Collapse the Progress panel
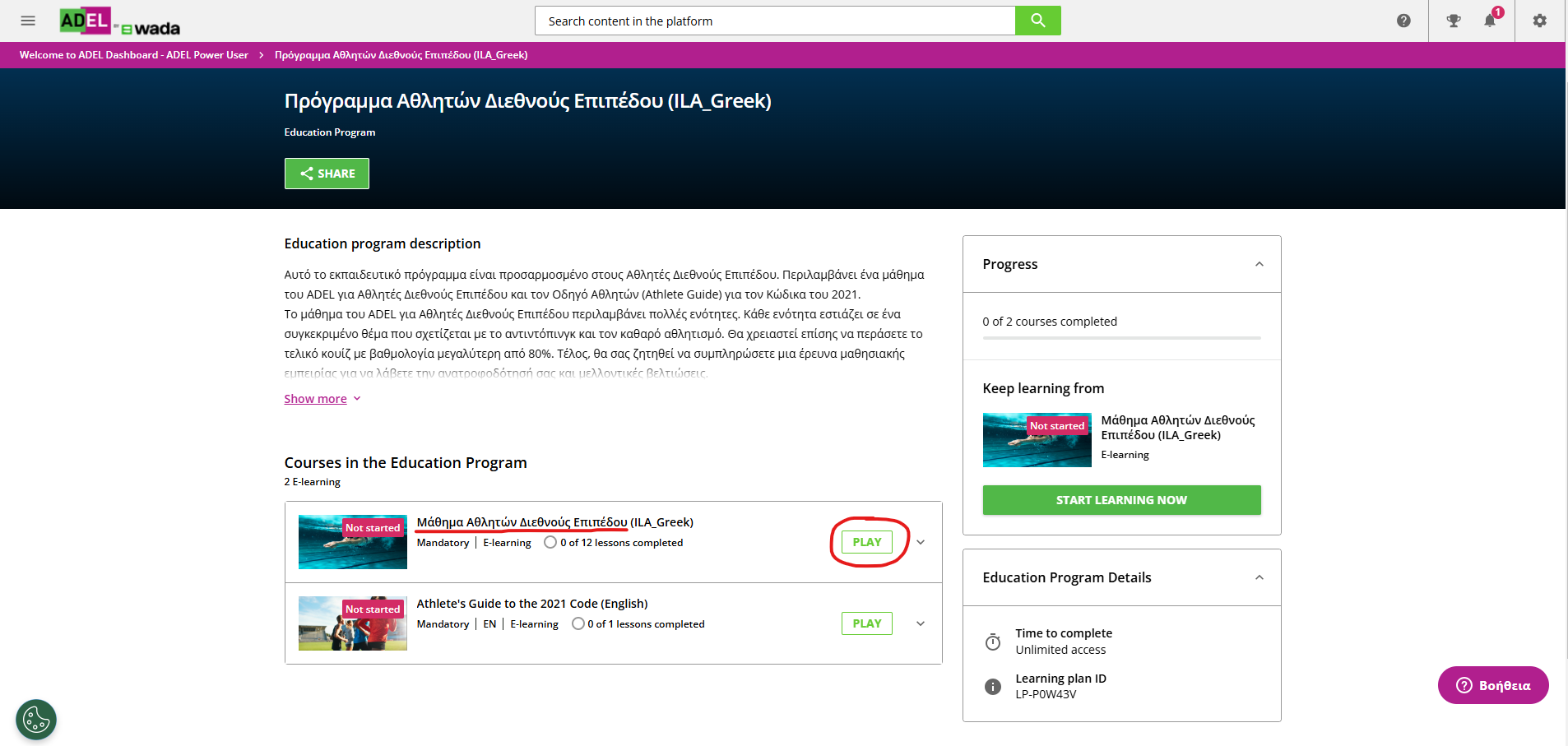Image resolution: width=1568 pixels, height=746 pixels. (1259, 264)
